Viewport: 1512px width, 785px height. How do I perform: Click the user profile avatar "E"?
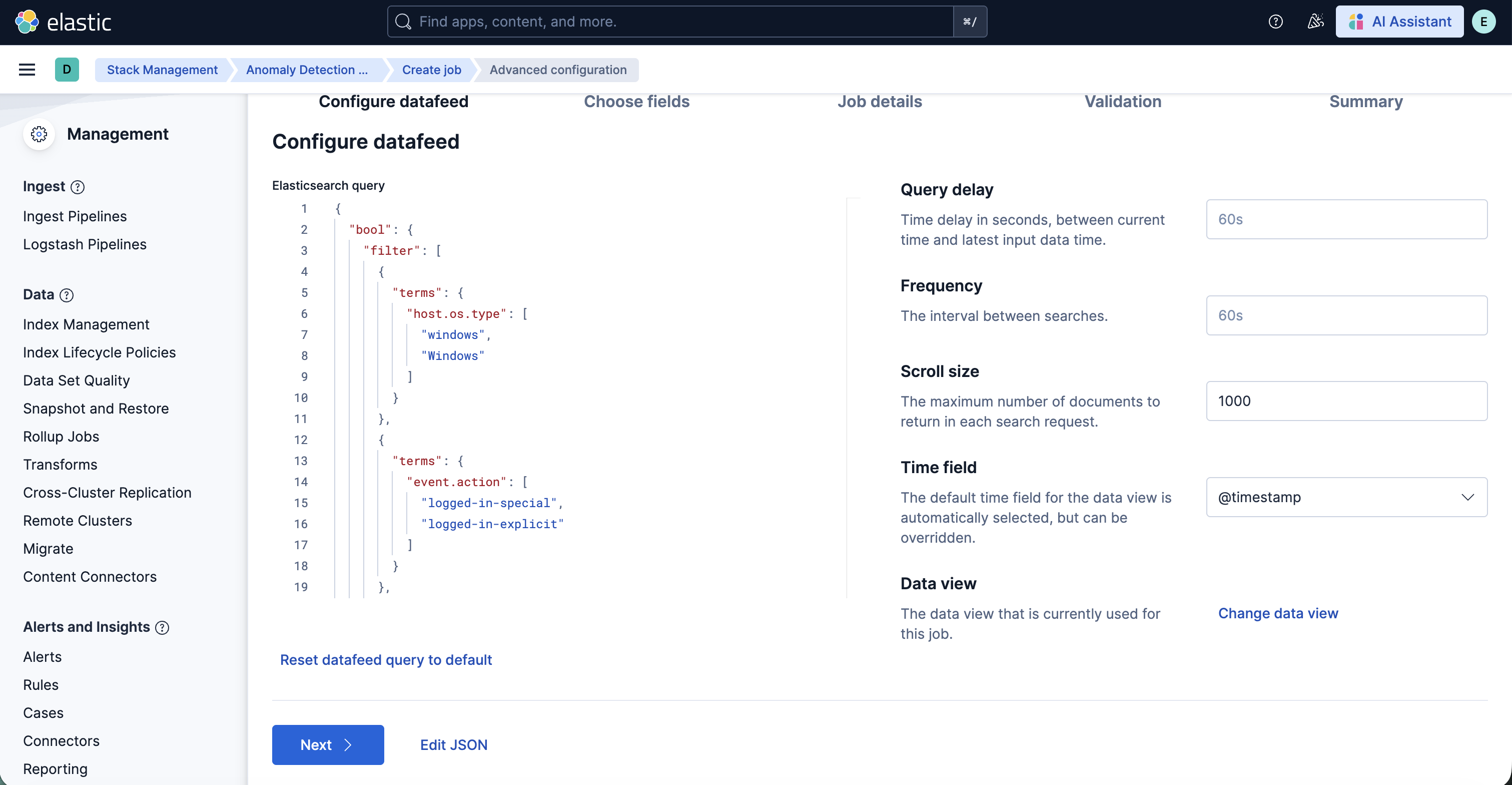coord(1484,21)
